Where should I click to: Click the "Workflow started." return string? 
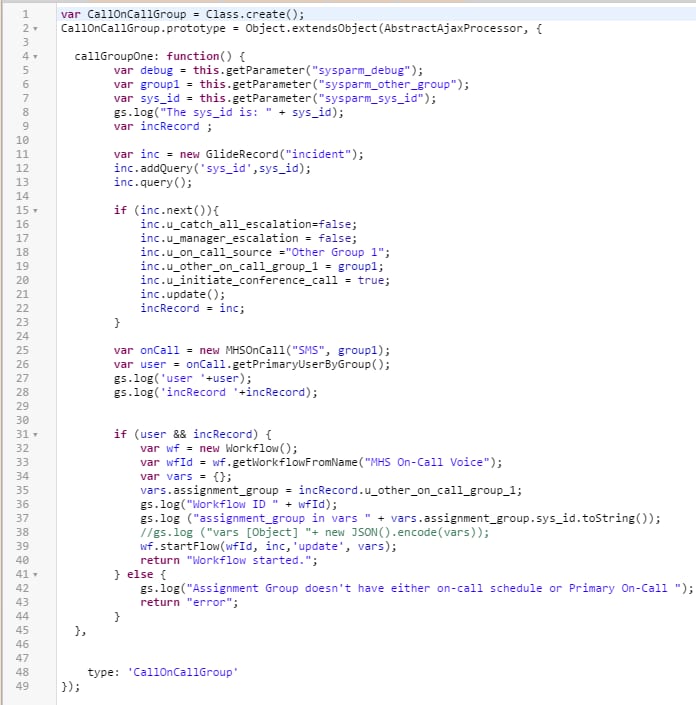[x=249, y=560]
